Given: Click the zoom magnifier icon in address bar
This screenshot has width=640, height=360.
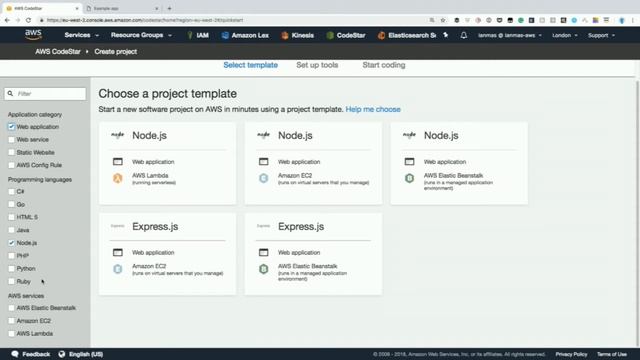Looking at the screenshot, I should pyautogui.click(x=432, y=20).
